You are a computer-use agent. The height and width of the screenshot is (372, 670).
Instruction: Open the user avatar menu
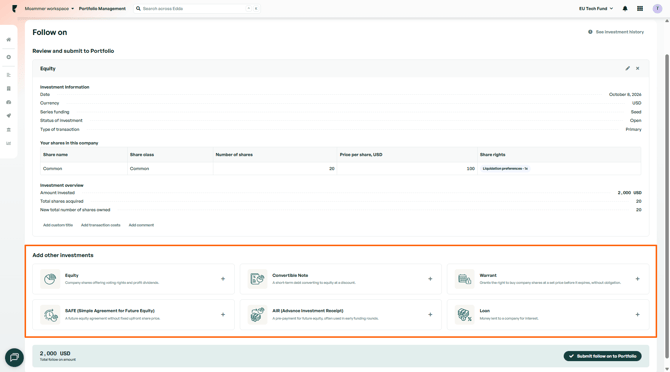pos(657,9)
